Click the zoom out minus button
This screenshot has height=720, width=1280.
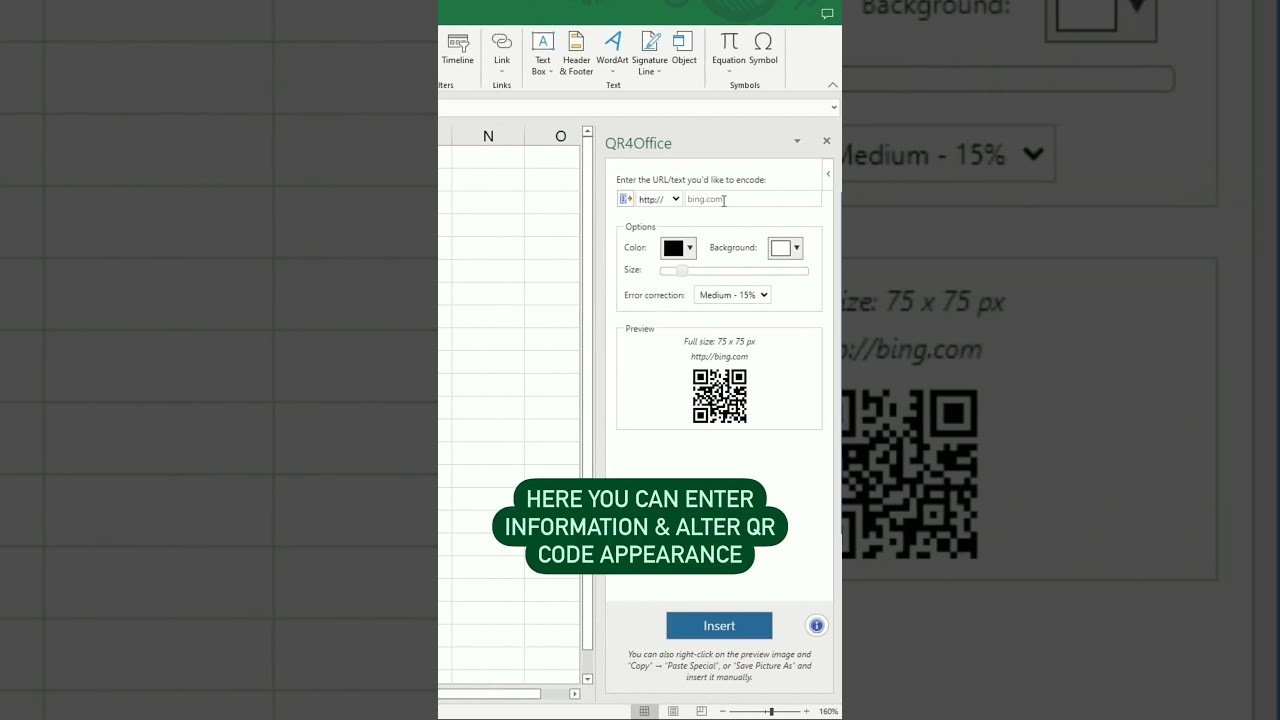pyautogui.click(x=723, y=711)
